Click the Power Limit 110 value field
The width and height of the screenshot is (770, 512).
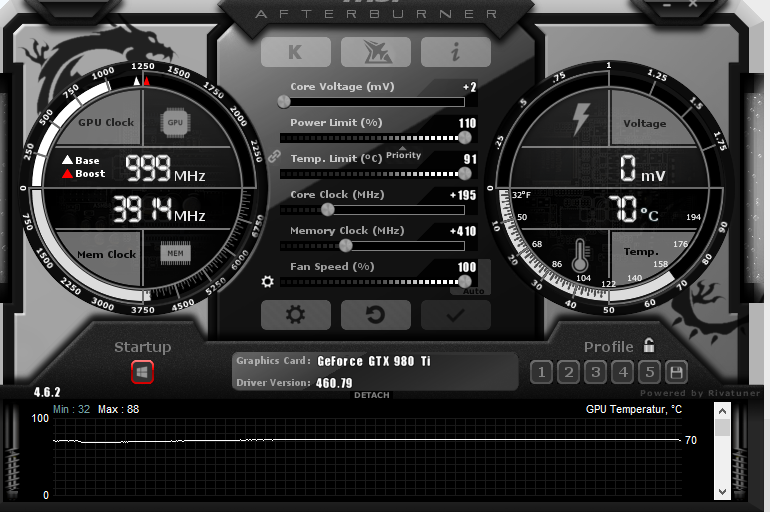pyautogui.click(x=468, y=123)
